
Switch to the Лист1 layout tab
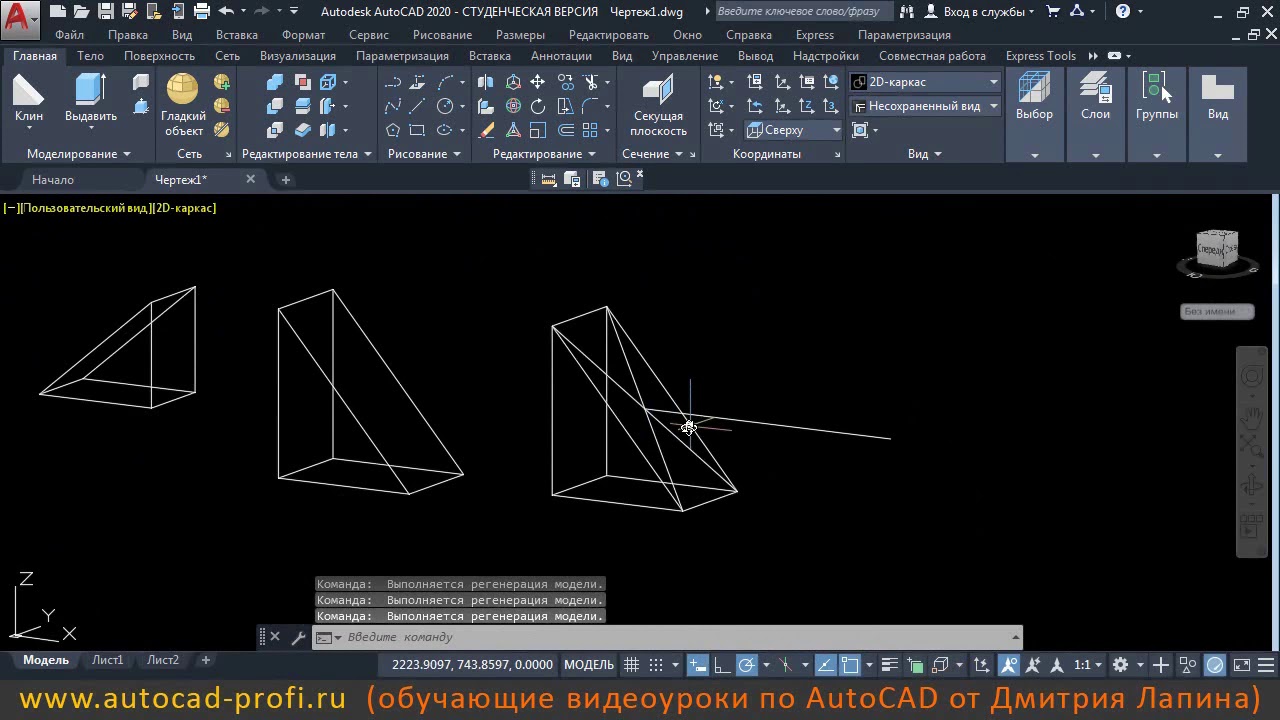coord(108,660)
